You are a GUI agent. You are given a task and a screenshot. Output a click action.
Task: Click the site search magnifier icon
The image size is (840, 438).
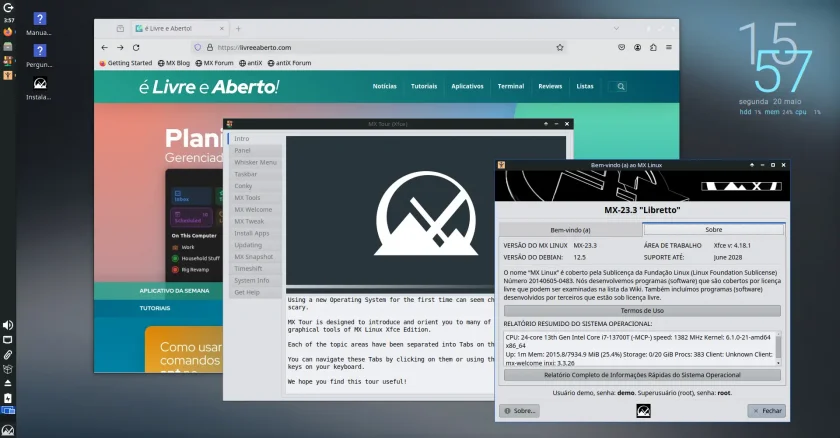click(620, 86)
